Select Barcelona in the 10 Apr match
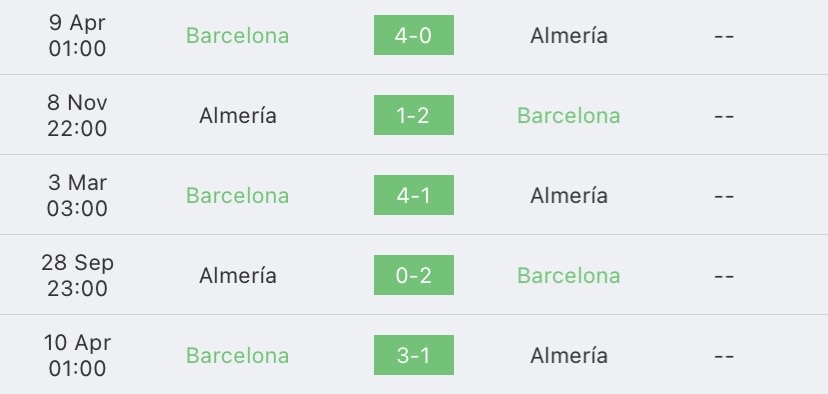The image size is (828, 394). click(238, 355)
